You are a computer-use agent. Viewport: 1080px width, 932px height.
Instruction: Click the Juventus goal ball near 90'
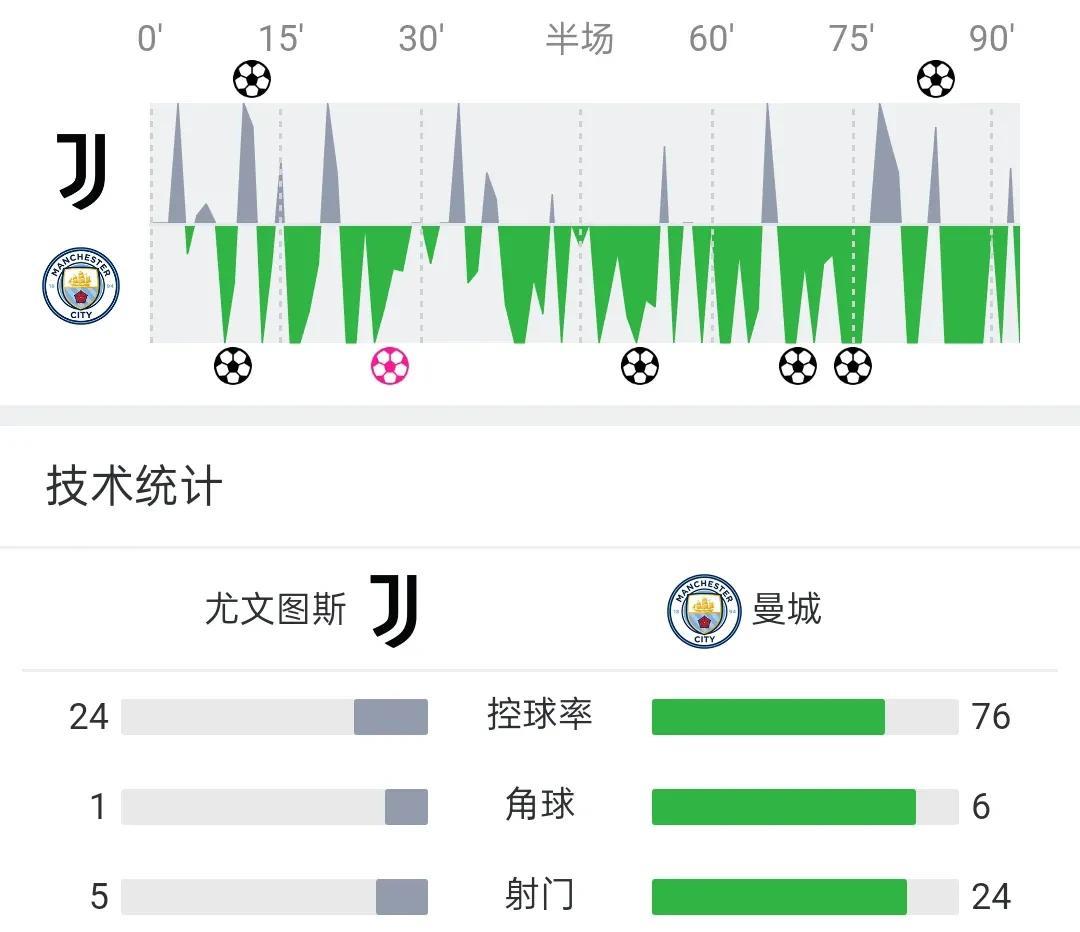pyautogui.click(x=935, y=79)
